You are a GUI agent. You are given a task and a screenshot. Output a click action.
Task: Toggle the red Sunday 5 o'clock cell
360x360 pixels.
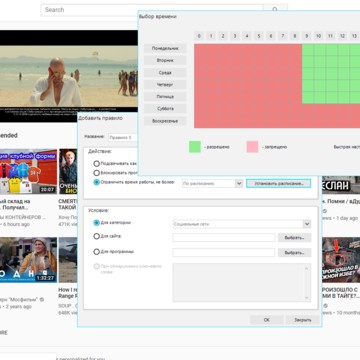(260, 122)
